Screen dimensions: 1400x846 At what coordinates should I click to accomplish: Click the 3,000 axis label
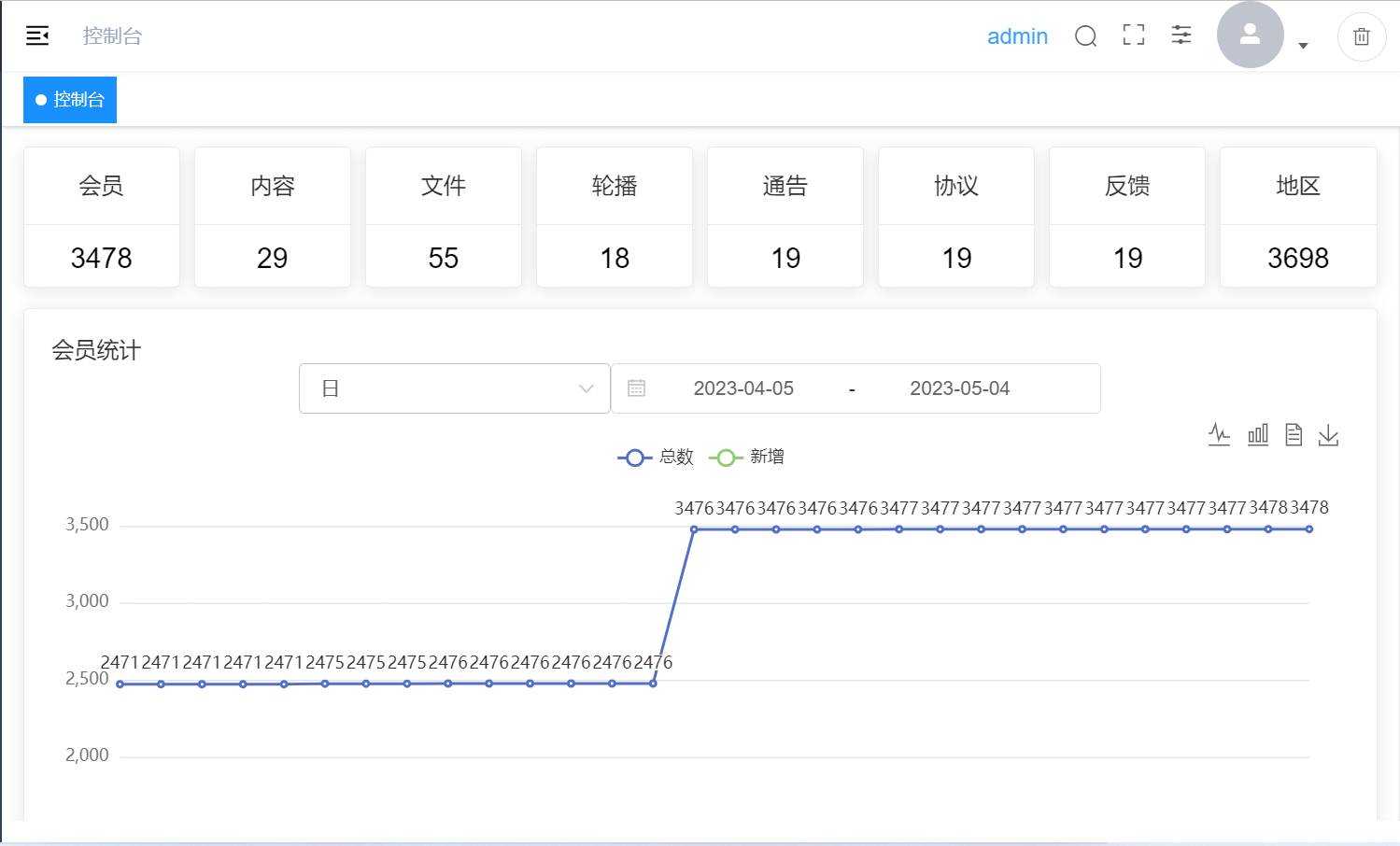(x=87, y=601)
